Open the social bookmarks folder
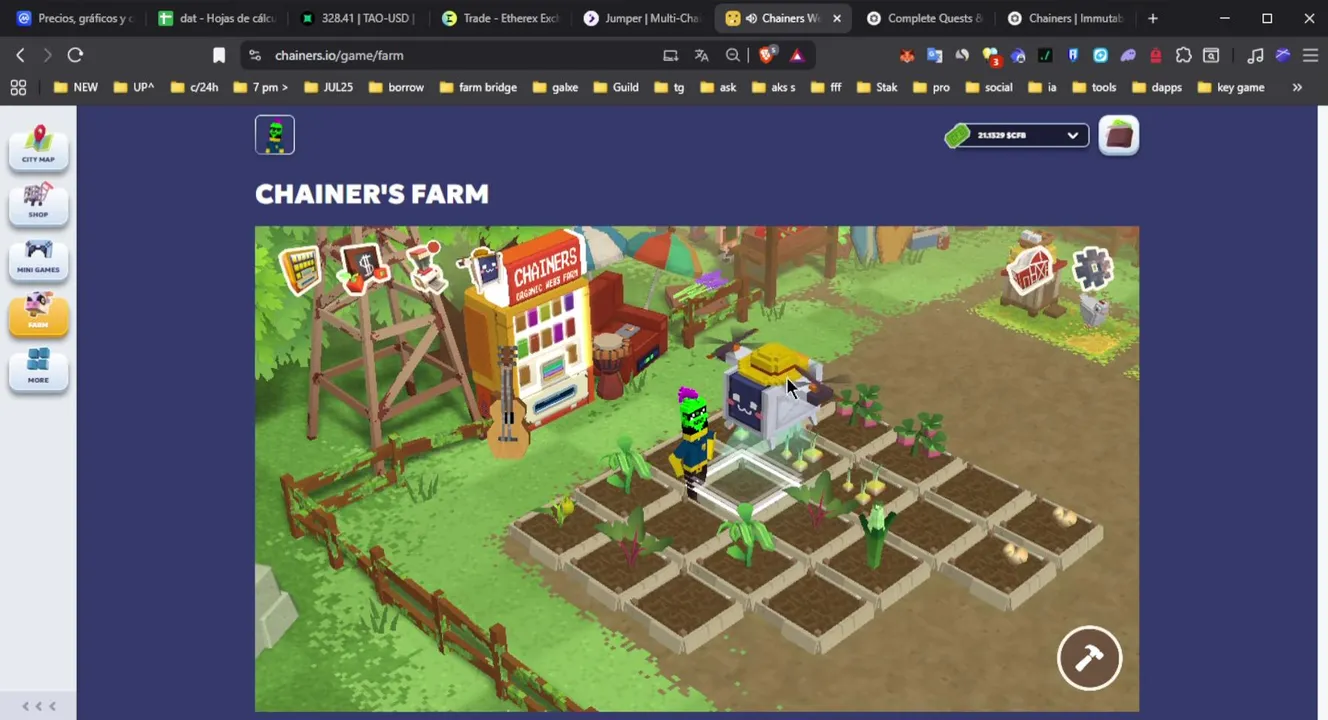 pos(989,87)
